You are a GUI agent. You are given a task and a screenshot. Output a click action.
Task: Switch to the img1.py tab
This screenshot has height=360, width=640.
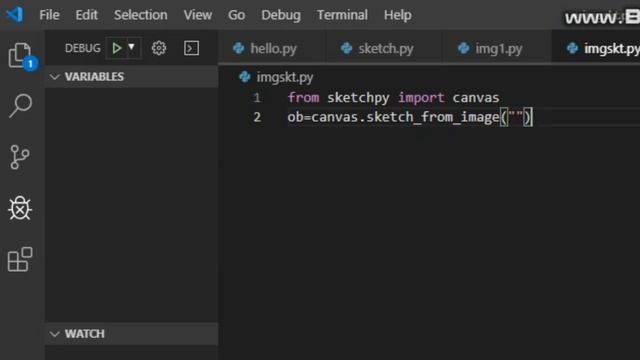pyautogui.click(x=498, y=49)
